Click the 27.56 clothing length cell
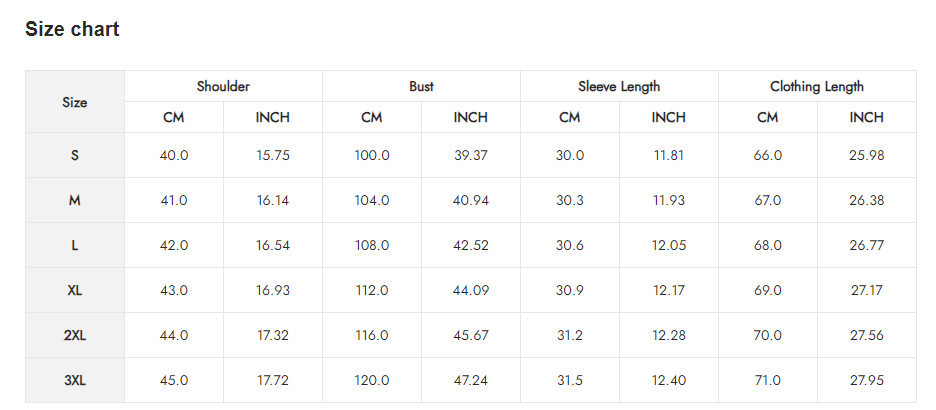The height and width of the screenshot is (410, 936). click(x=867, y=336)
